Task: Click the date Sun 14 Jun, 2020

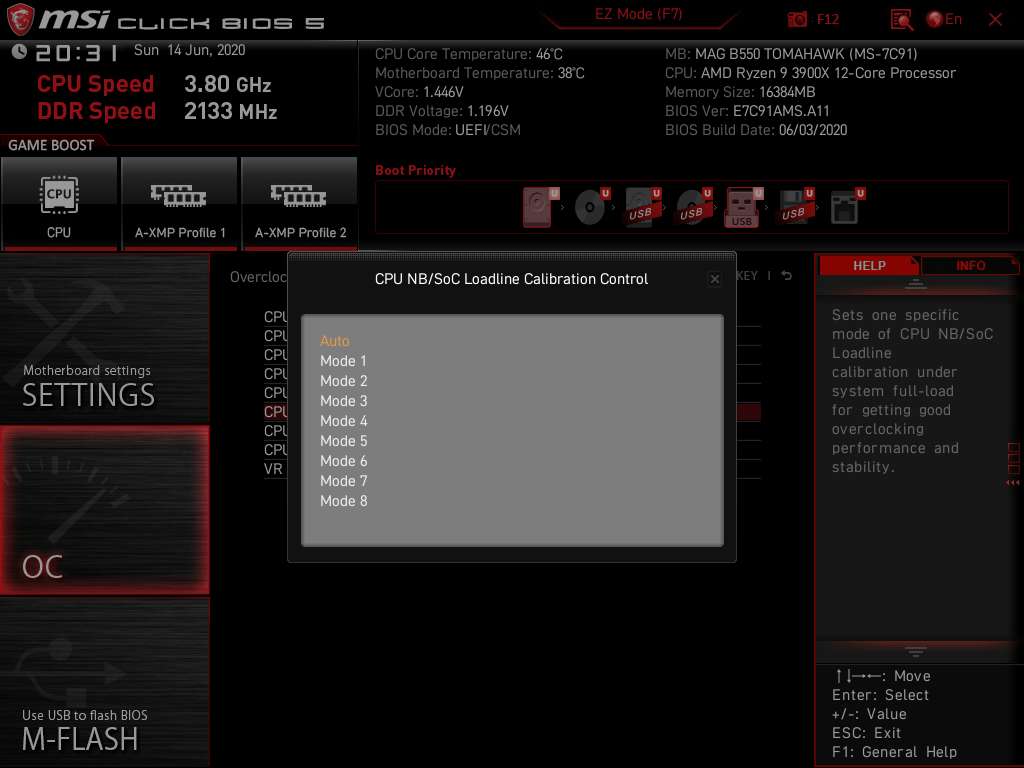Action: [x=189, y=50]
